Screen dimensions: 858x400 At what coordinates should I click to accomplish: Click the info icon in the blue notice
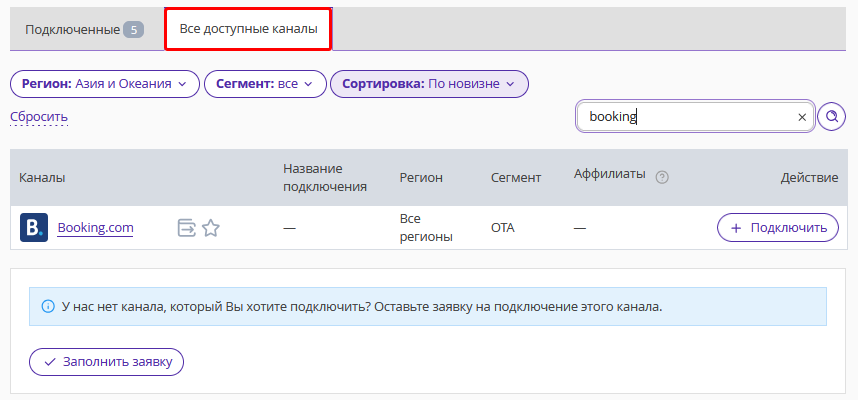click(x=48, y=306)
